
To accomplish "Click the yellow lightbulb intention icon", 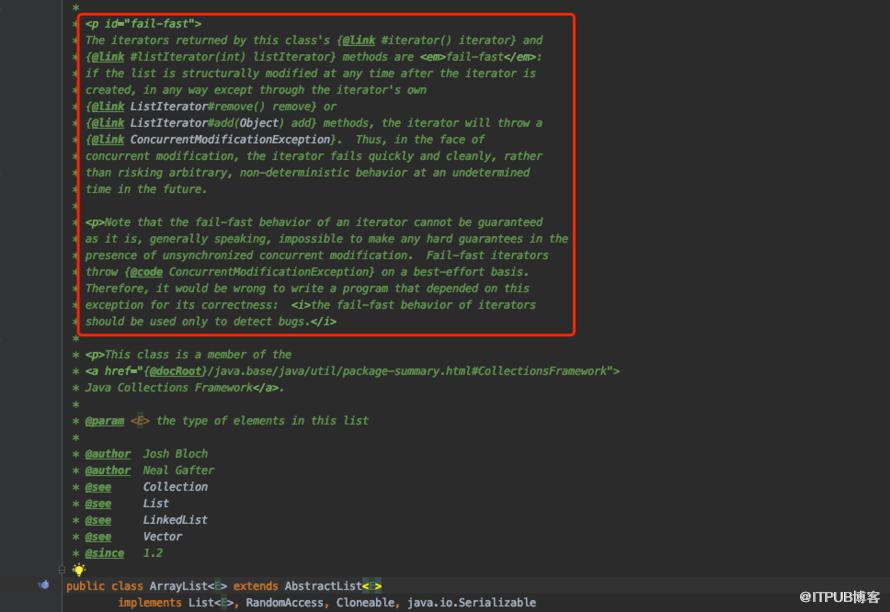I will (x=78, y=569).
